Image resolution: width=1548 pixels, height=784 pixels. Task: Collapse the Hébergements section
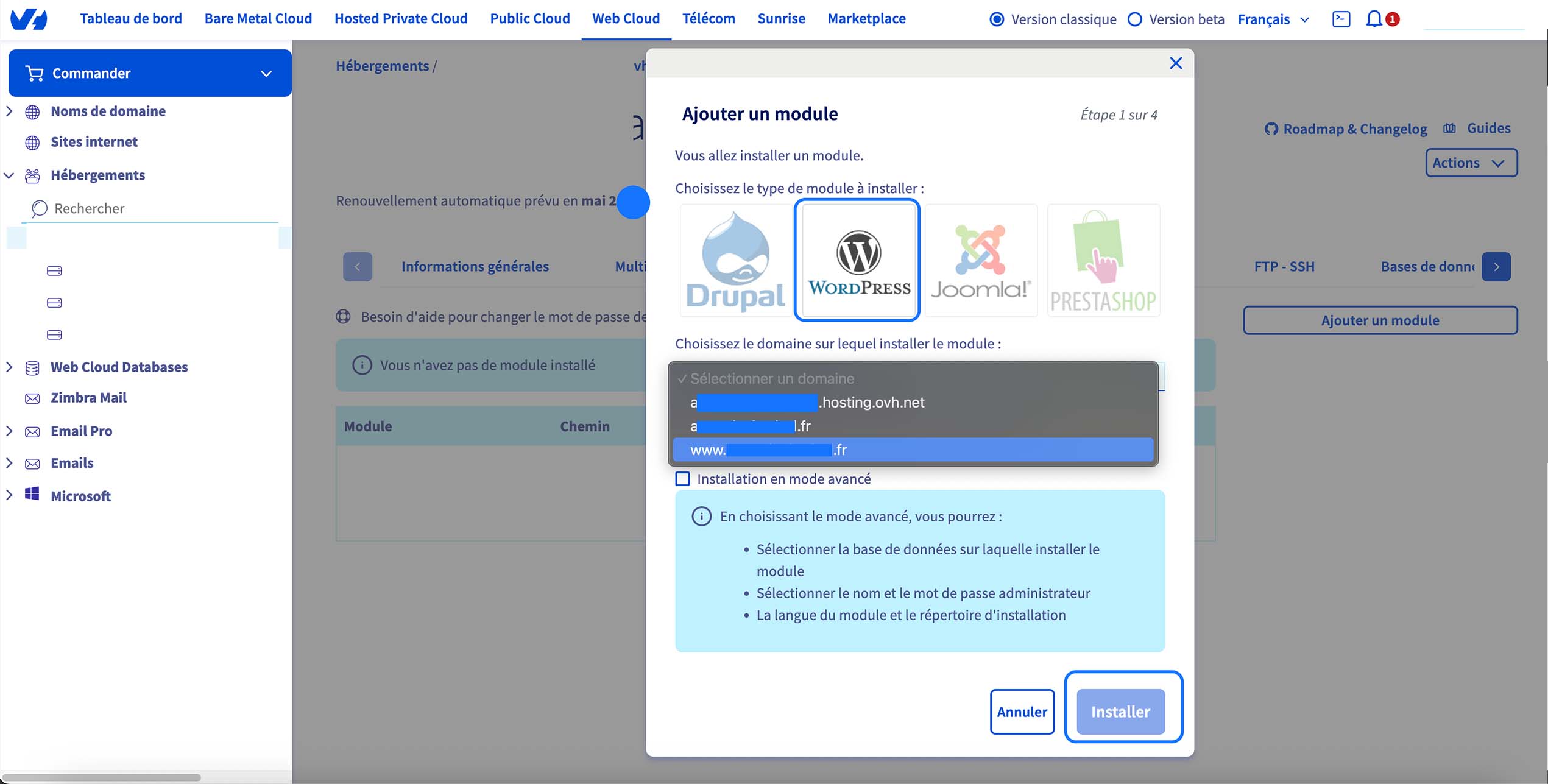9,175
